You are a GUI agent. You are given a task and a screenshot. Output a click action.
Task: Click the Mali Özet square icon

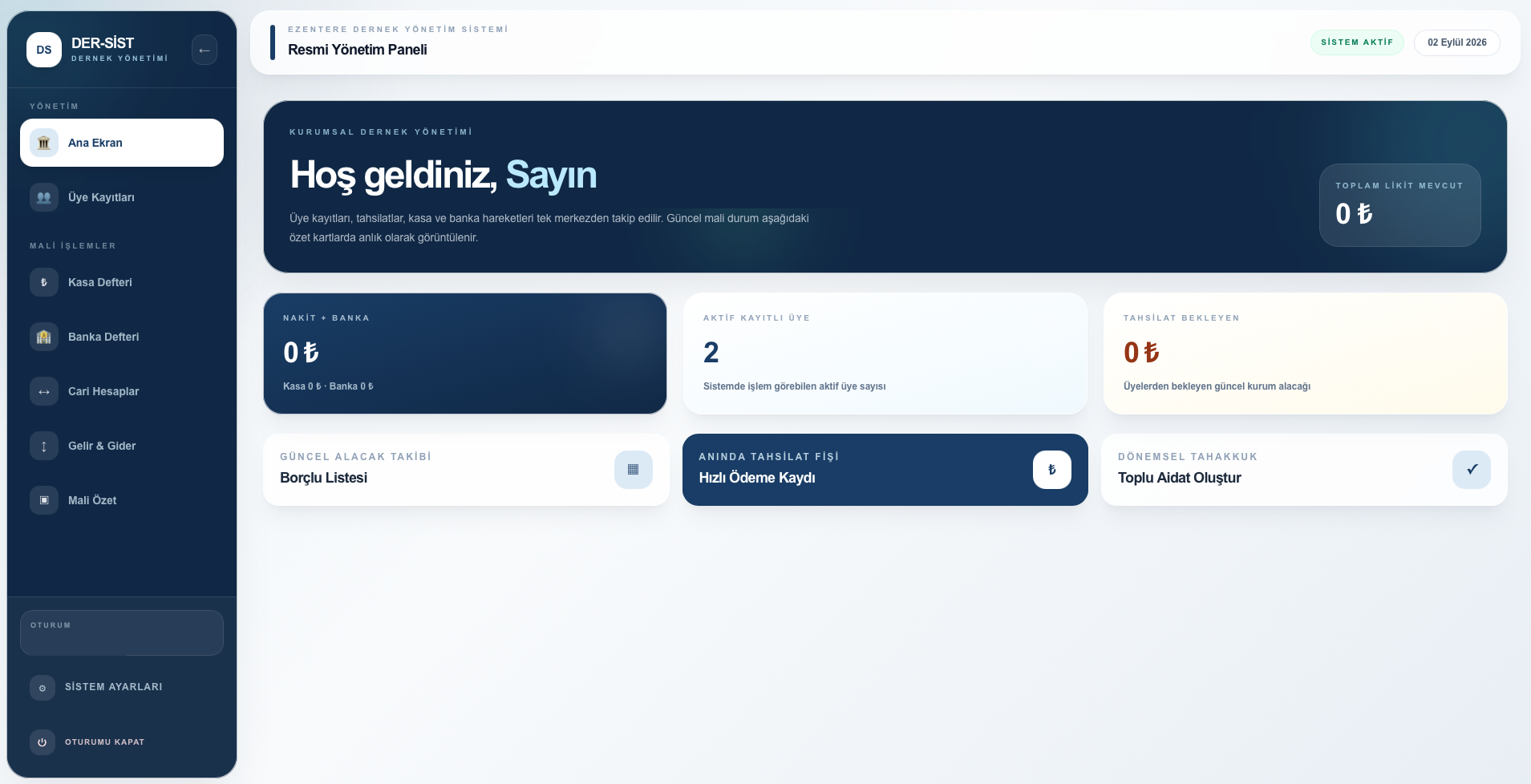(x=44, y=500)
